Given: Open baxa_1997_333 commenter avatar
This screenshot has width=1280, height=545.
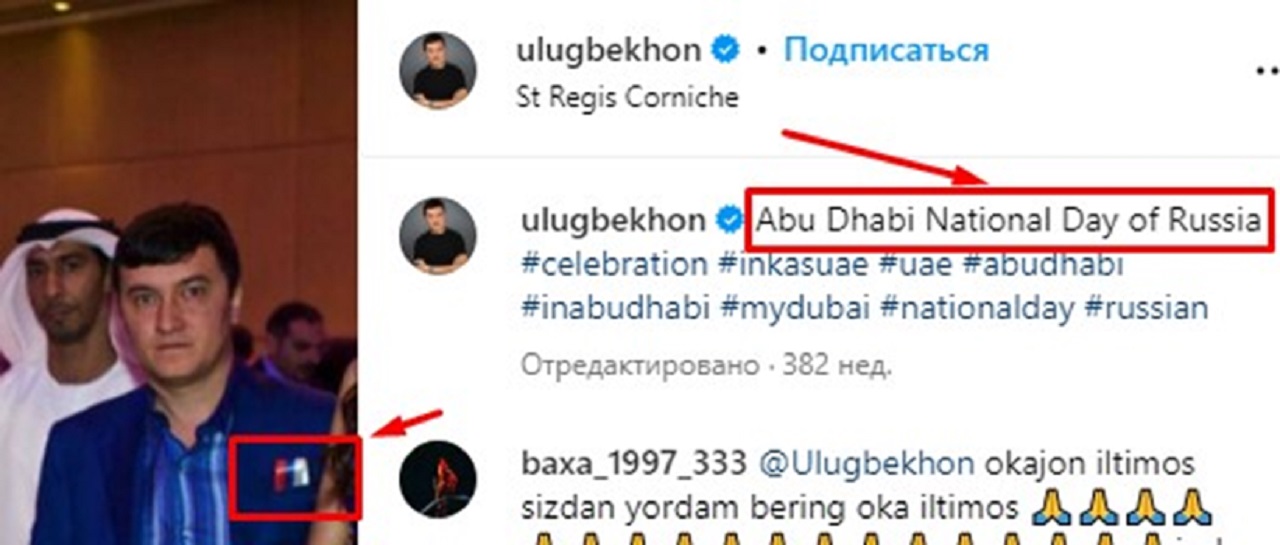Looking at the screenshot, I should click(x=438, y=479).
